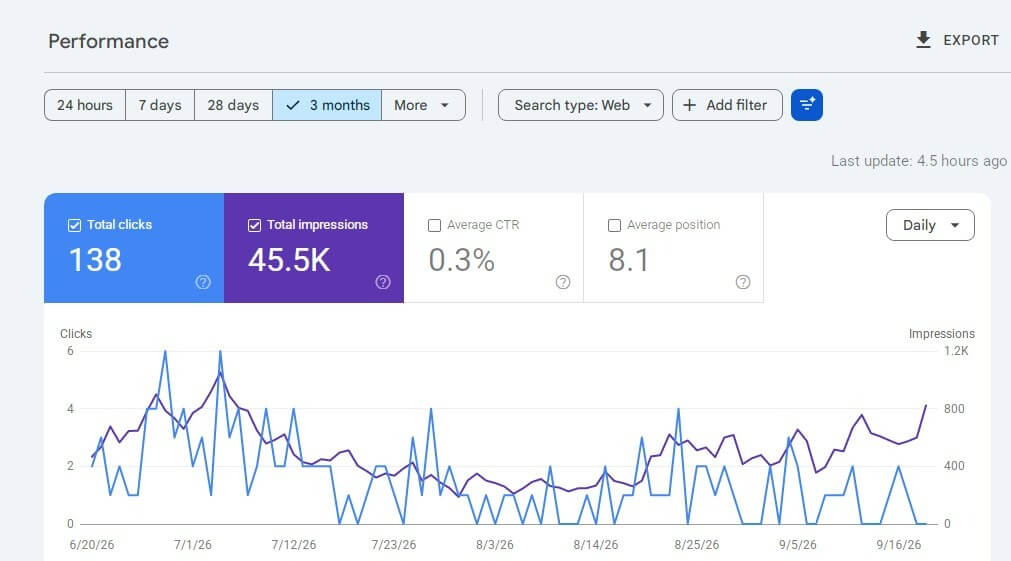Click the plus icon in Add filter
This screenshot has width=1011, height=561.
[x=689, y=105]
